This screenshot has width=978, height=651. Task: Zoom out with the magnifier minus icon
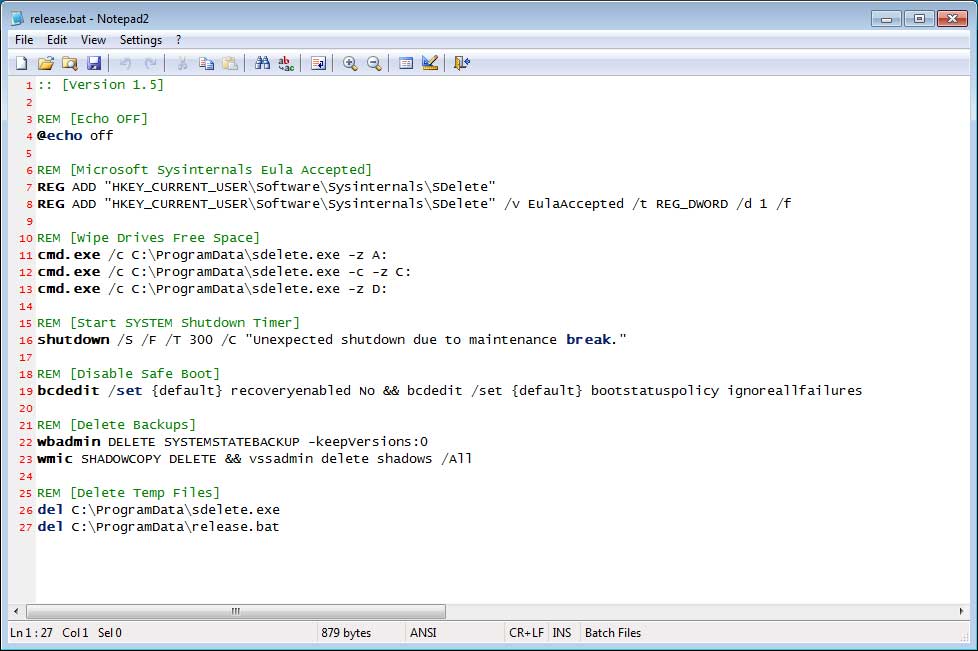coord(374,63)
